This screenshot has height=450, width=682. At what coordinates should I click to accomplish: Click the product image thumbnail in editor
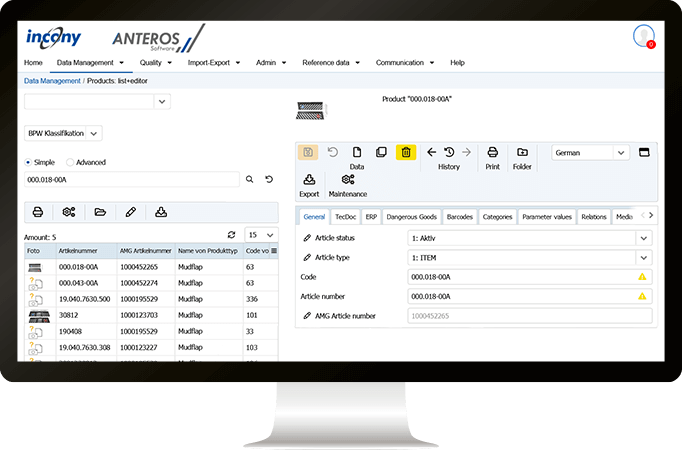coord(311,110)
